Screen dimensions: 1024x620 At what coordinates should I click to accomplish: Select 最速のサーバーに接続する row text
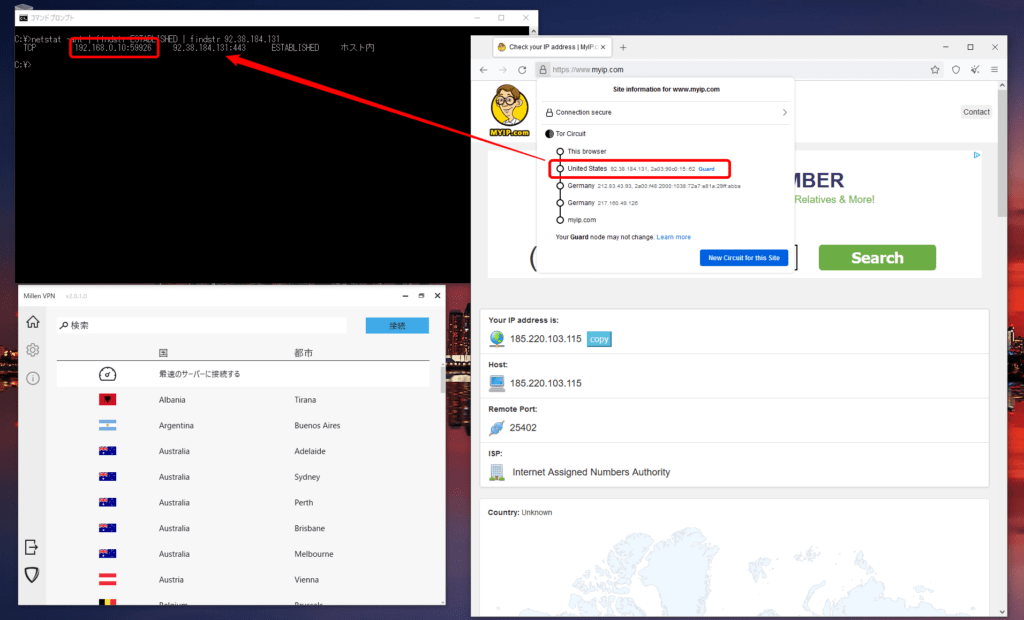[x=199, y=374]
